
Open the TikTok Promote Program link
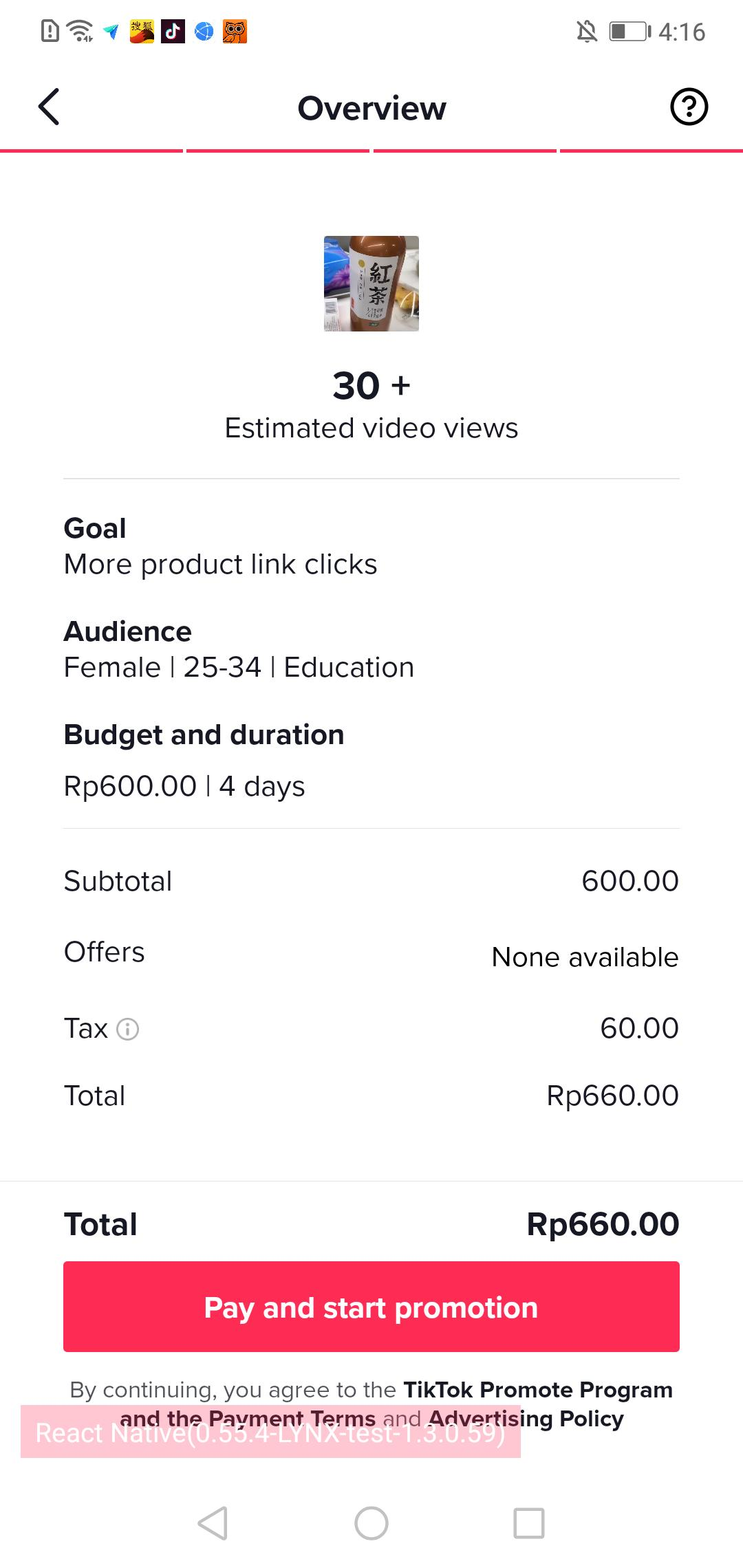click(x=537, y=1390)
